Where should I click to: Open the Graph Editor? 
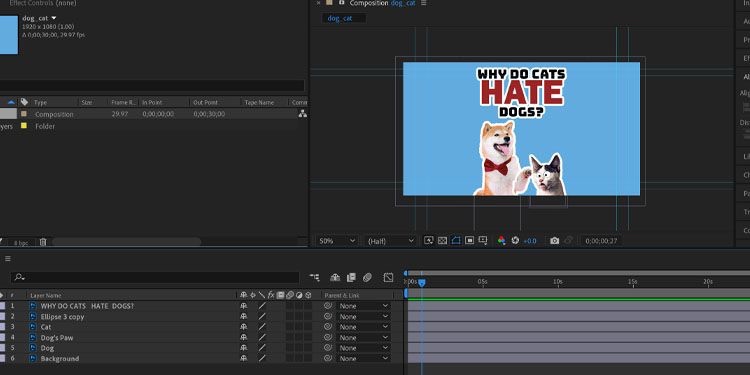(x=388, y=277)
